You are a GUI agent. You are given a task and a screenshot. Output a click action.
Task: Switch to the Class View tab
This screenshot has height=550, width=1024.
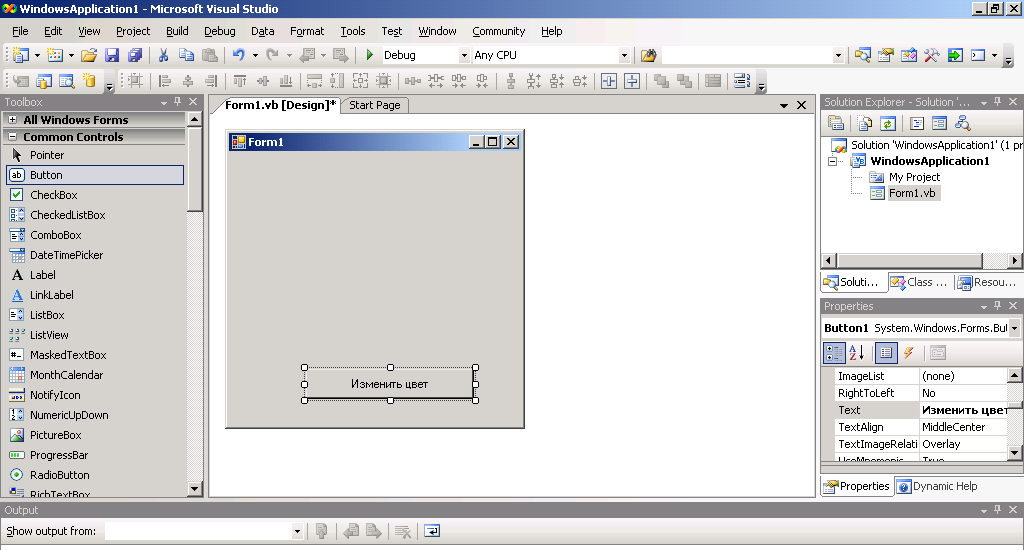coord(920,282)
